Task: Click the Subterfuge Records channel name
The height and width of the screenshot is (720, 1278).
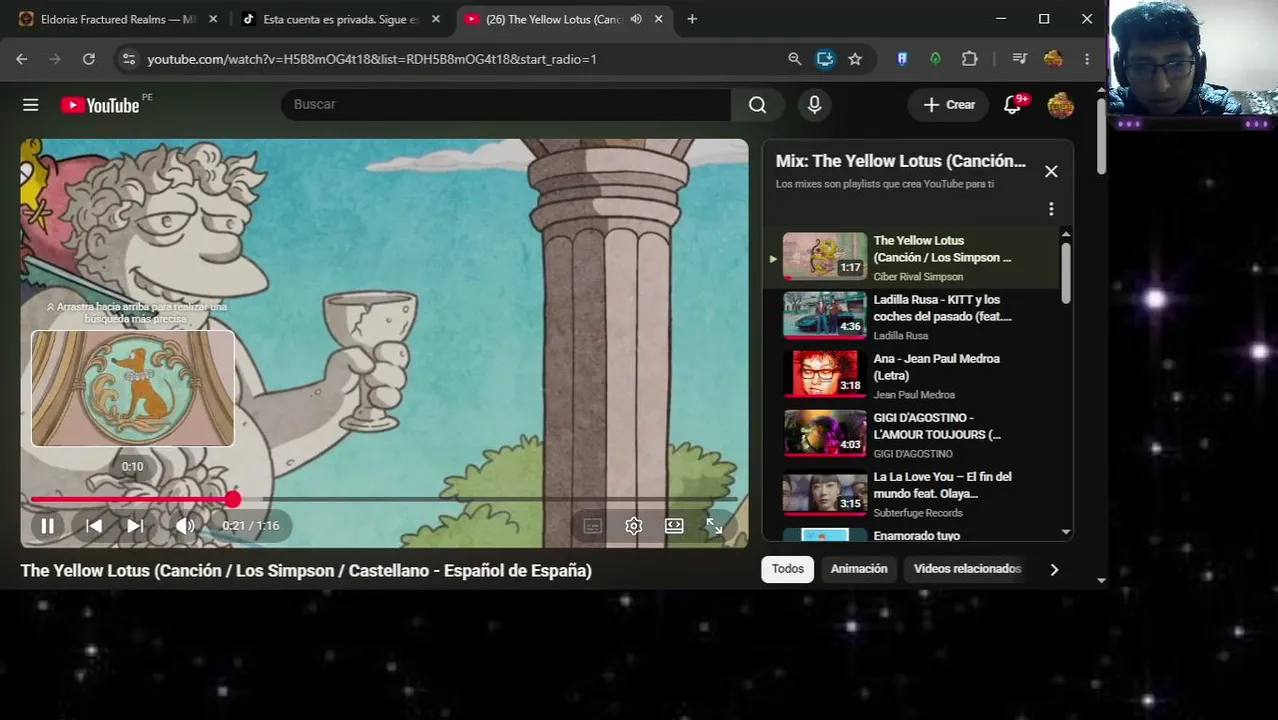Action: point(918,513)
